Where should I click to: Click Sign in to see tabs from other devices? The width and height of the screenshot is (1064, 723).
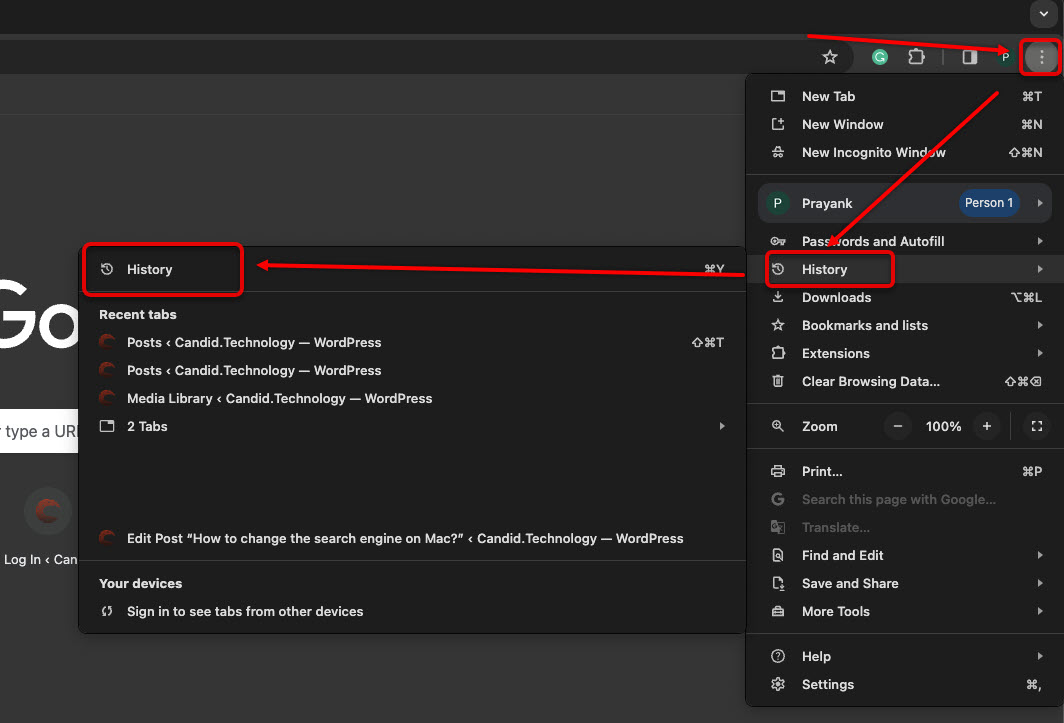click(244, 611)
